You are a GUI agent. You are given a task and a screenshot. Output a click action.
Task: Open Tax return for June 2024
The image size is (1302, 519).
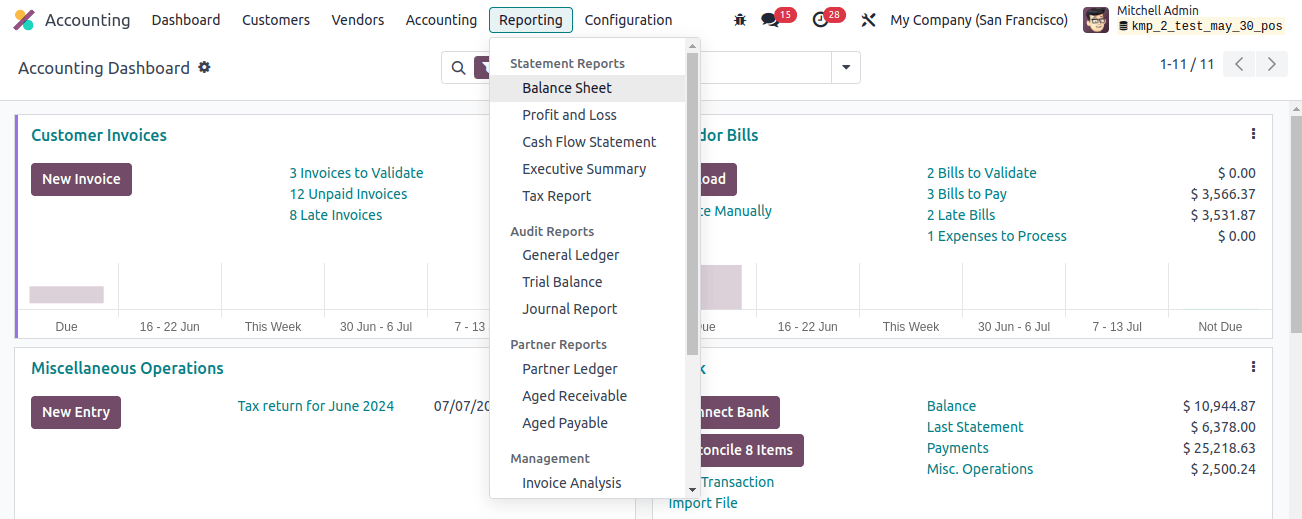pyautogui.click(x=315, y=406)
